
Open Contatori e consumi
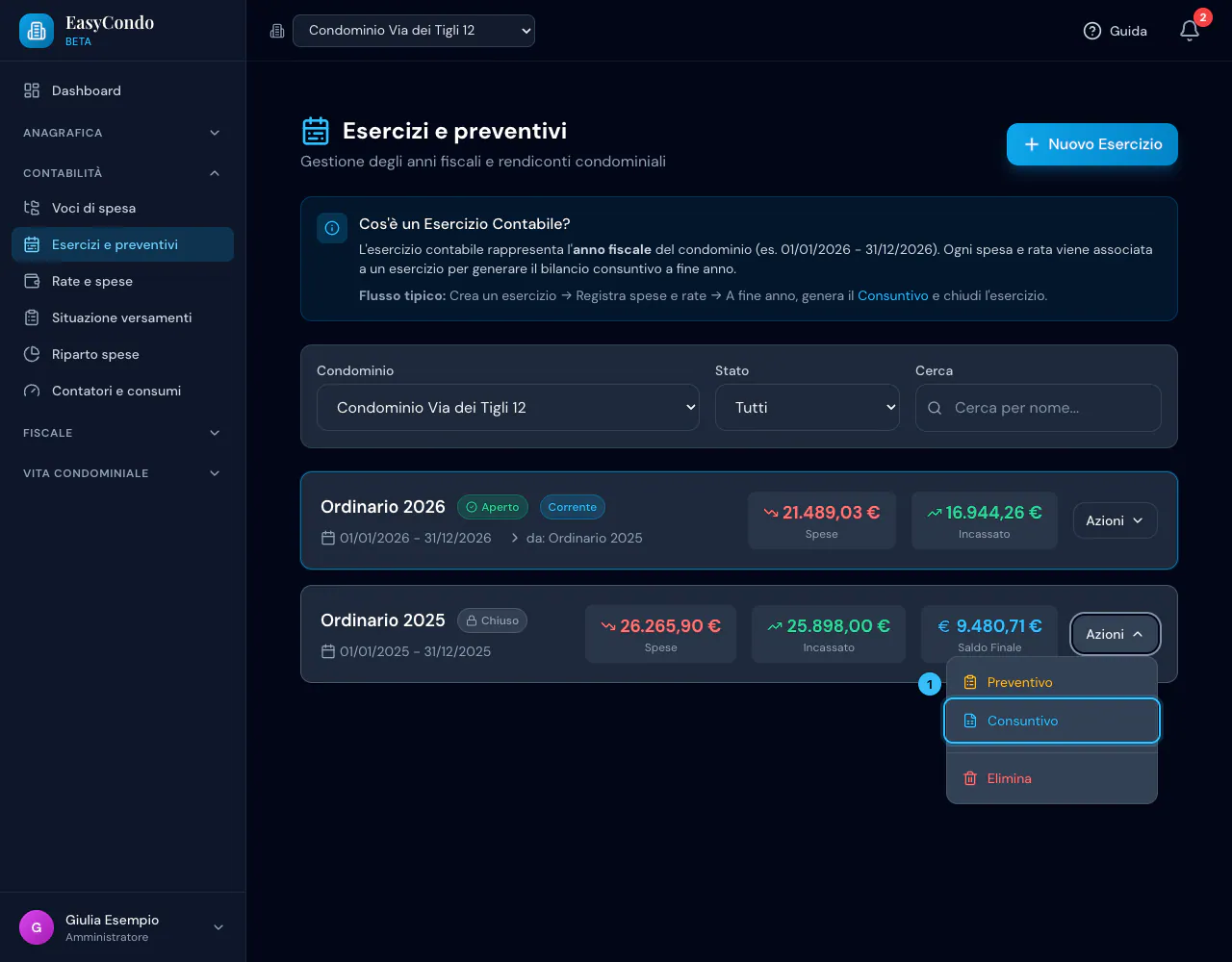click(123, 391)
